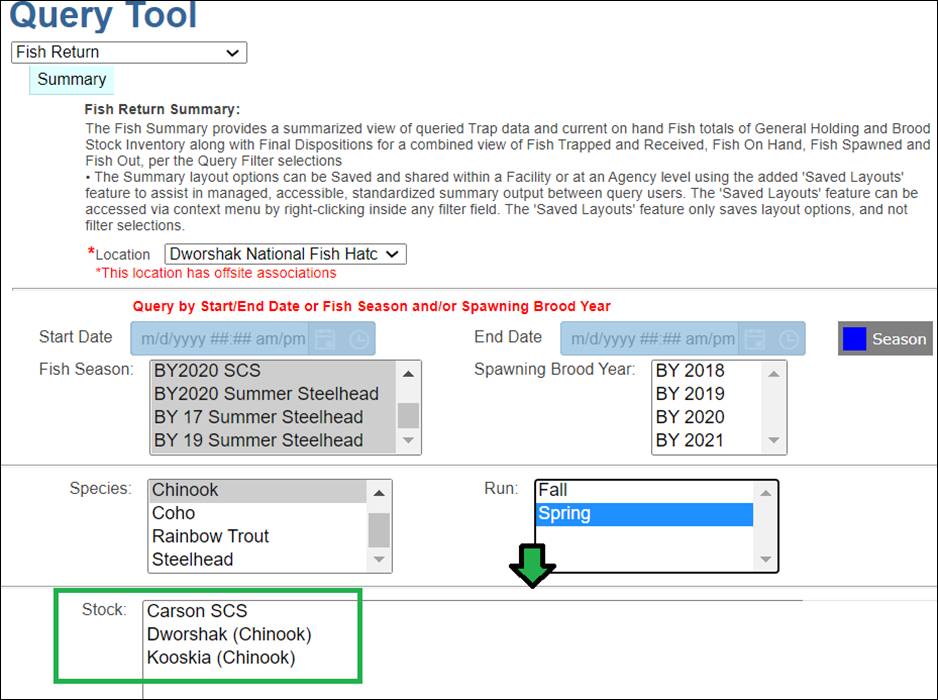Open the End Date clock time picker
The width and height of the screenshot is (938, 700).
tap(789, 340)
